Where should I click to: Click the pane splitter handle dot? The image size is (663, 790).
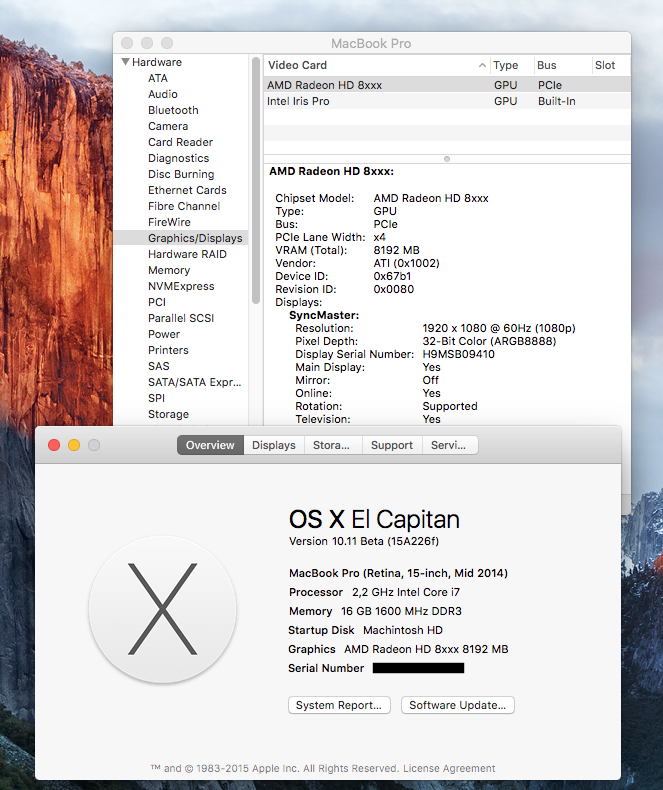[x=447, y=159]
